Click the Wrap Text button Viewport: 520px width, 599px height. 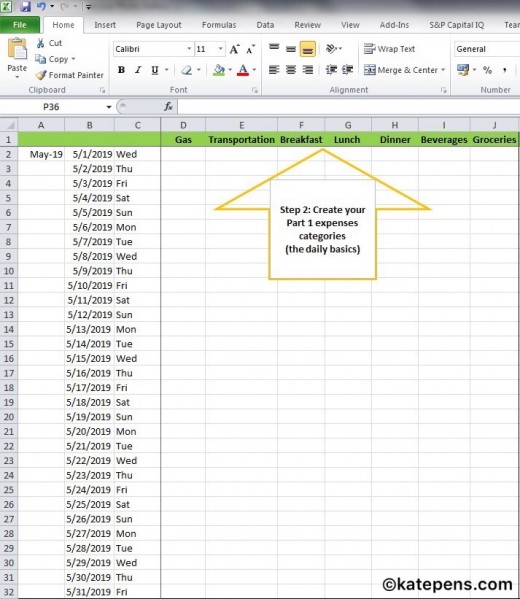pyautogui.click(x=389, y=49)
